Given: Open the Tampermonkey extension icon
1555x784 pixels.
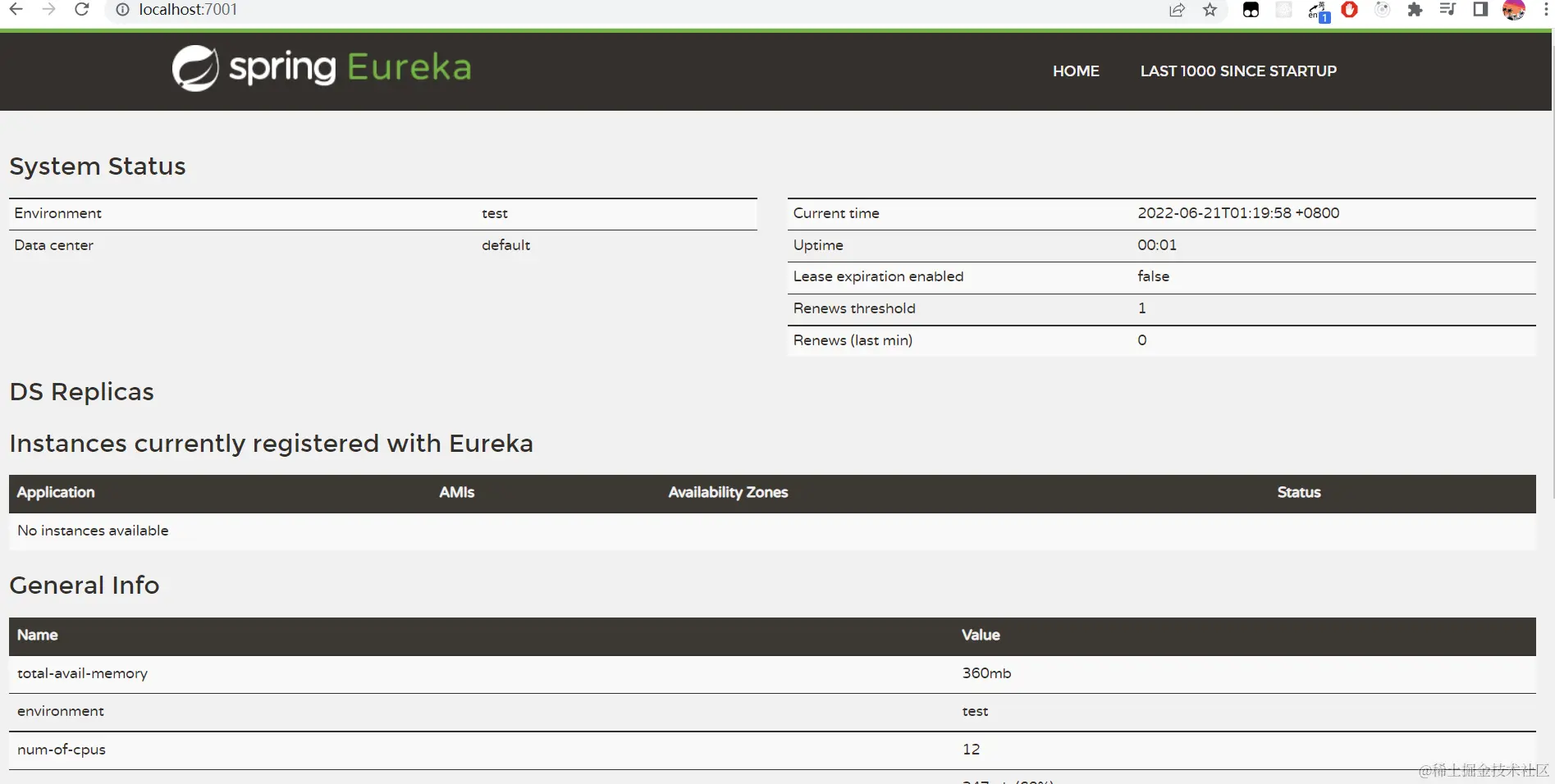Looking at the screenshot, I should coord(1251,9).
